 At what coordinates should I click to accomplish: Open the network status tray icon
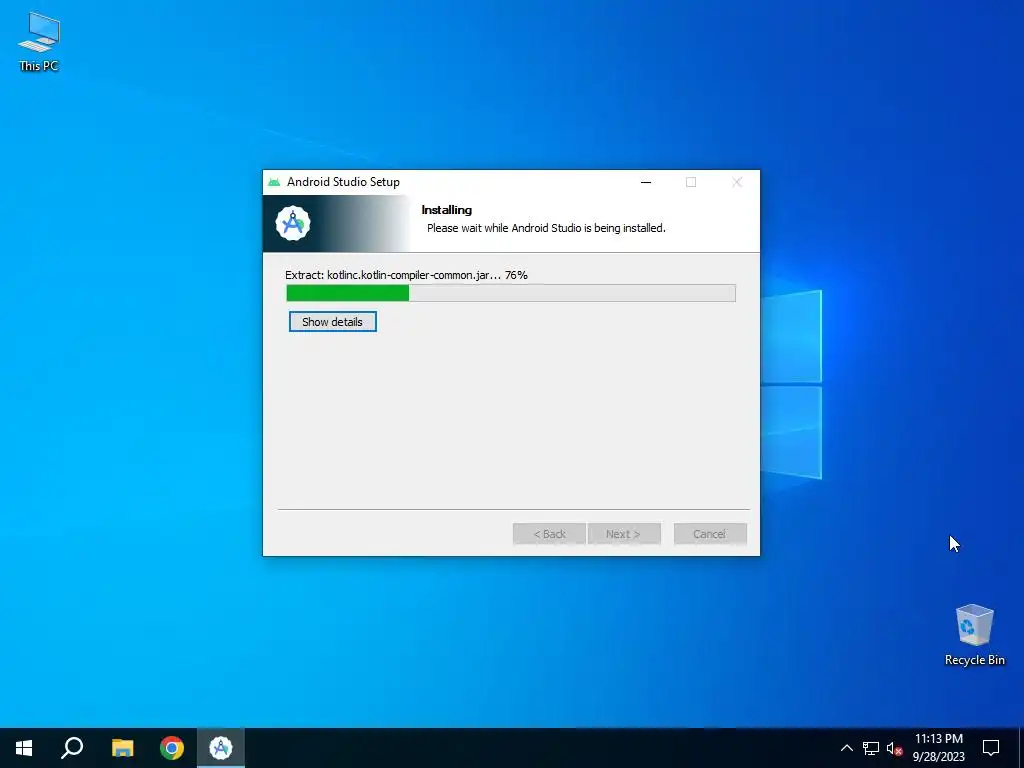(871, 748)
